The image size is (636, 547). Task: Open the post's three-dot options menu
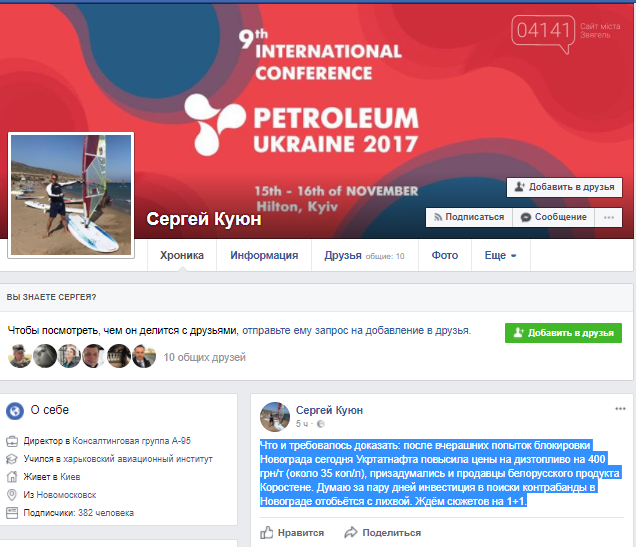coord(620,409)
